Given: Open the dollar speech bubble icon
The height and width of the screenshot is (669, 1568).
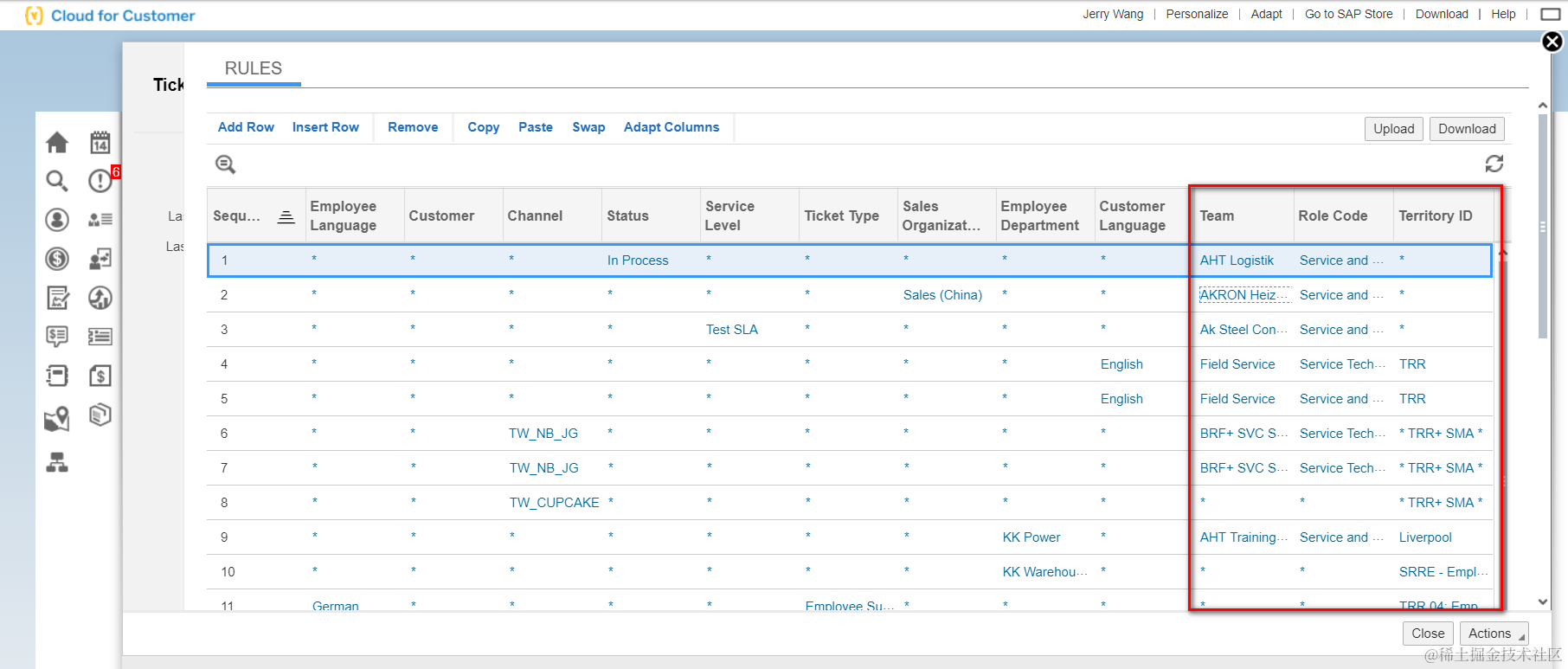Looking at the screenshot, I should (x=57, y=337).
